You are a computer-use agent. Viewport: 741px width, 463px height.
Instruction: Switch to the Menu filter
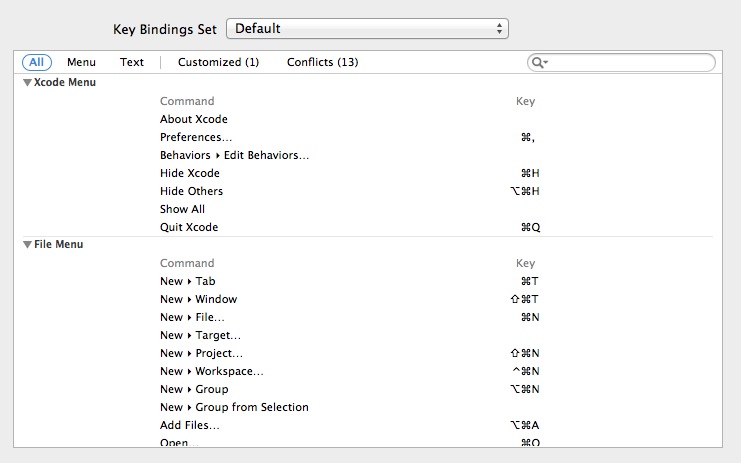[81, 62]
